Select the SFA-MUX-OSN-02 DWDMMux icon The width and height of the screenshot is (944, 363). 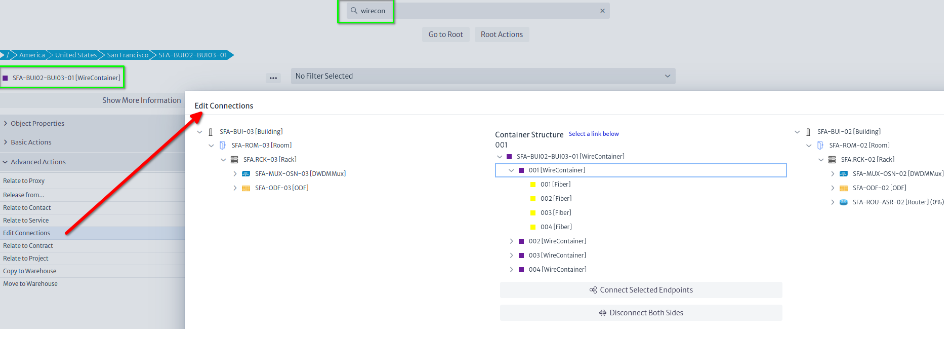[x=843, y=173]
